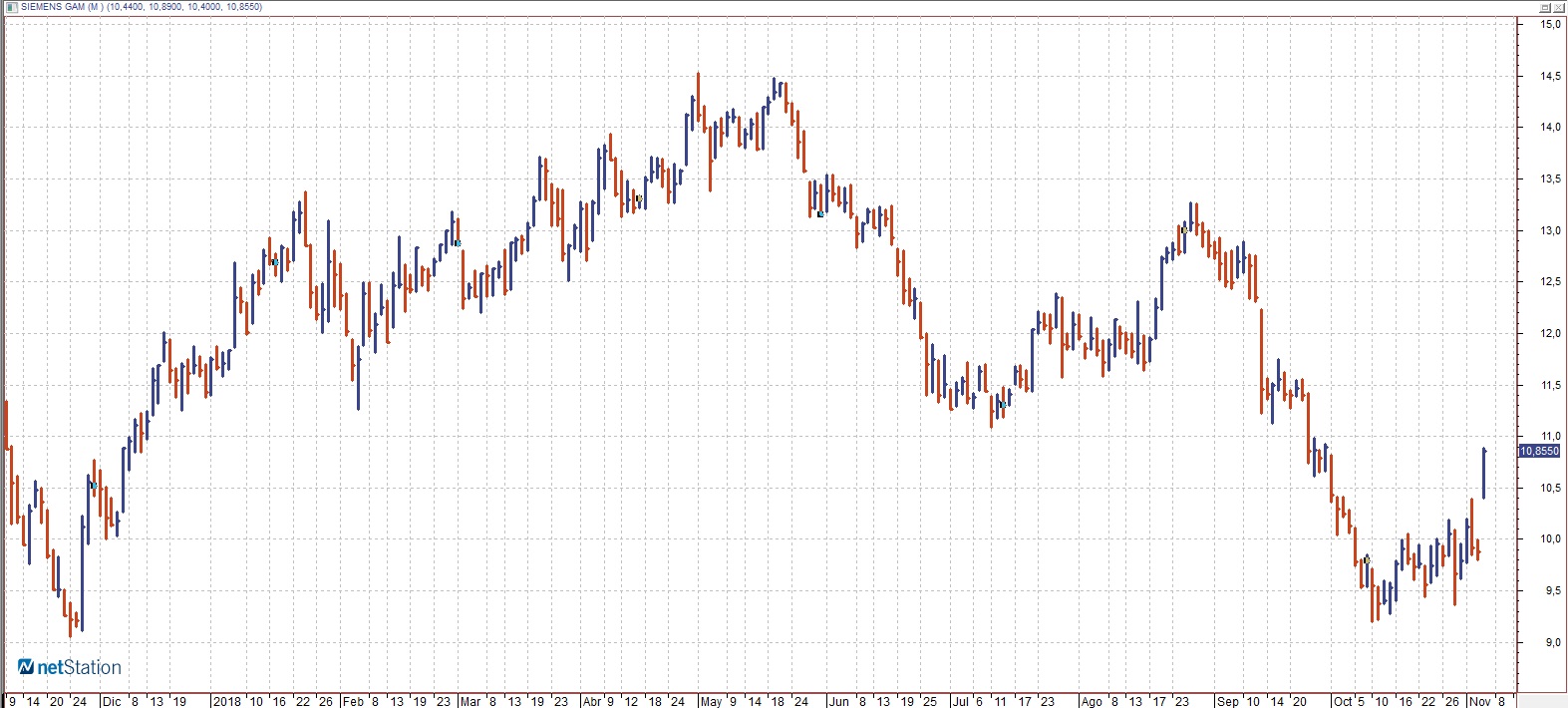Click the 14,5 price axis label
The height and width of the screenshot is (708, 1568).
click(x=1551, y=76)
